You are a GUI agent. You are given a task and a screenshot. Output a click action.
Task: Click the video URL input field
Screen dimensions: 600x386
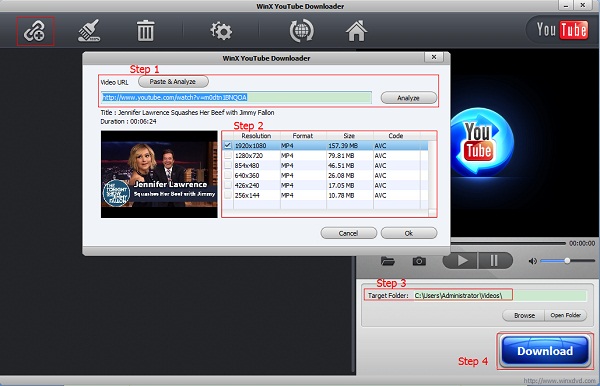(236, 98)
